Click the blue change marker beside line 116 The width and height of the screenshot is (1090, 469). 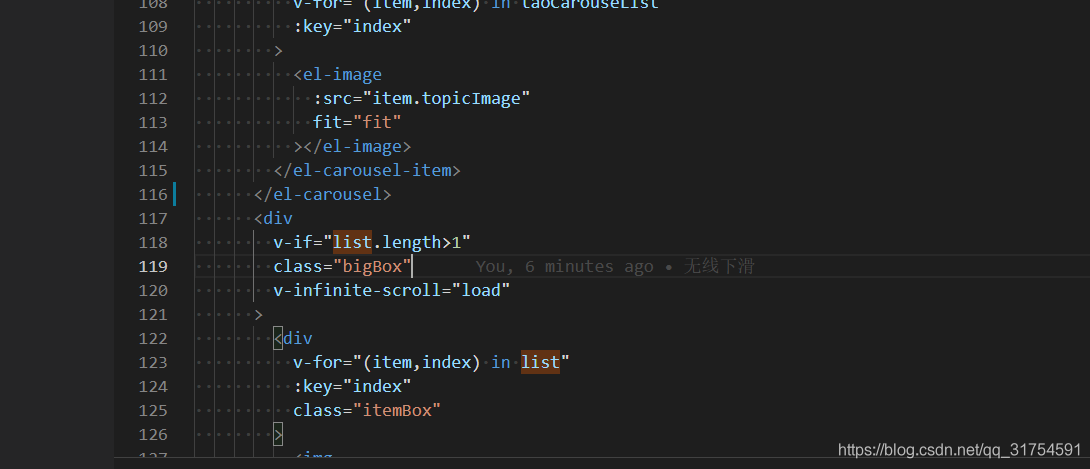pos(175,194)
